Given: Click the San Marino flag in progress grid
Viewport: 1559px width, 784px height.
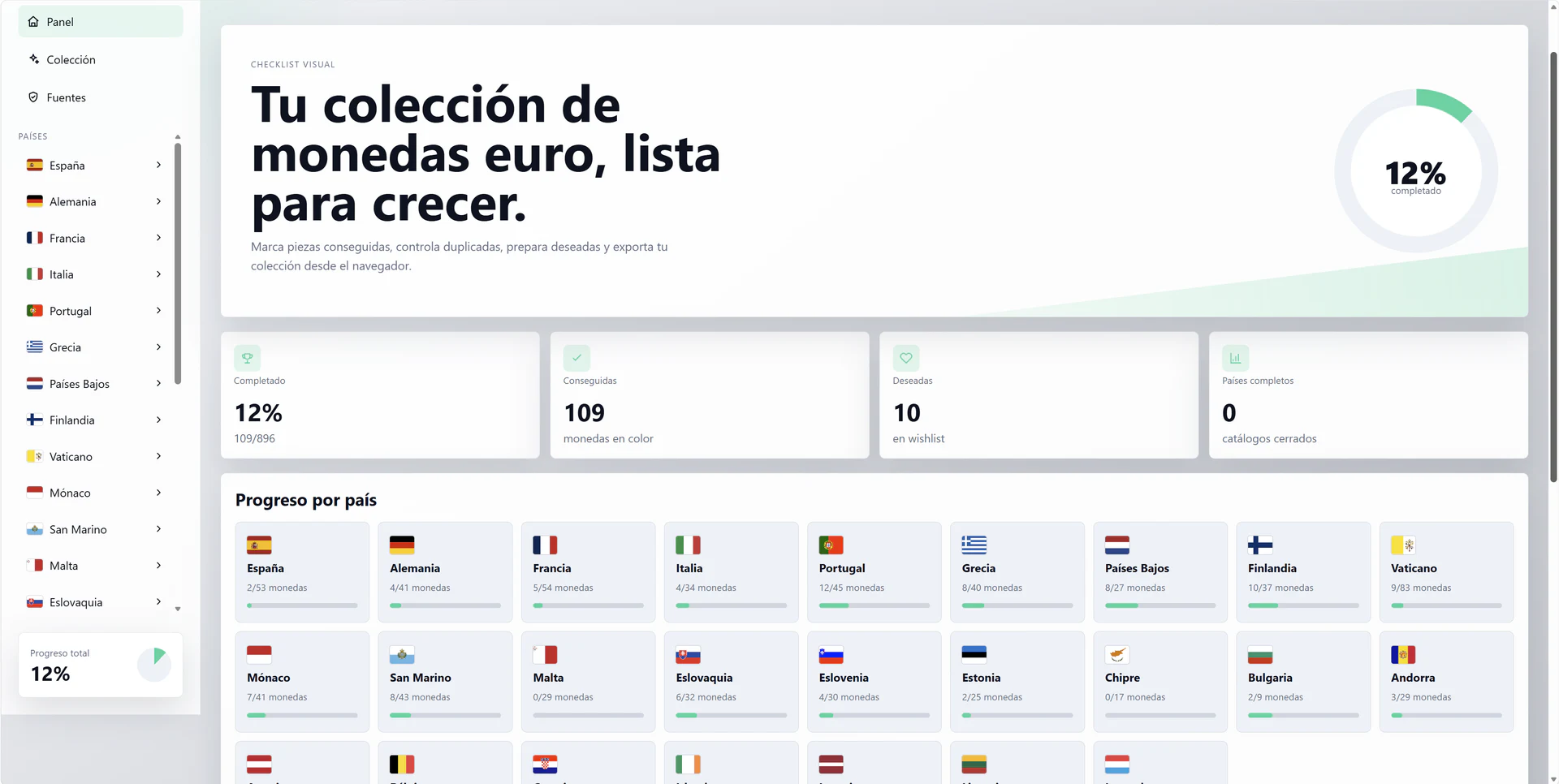Looking at the screenshot, I should click(x=402, y=654).
